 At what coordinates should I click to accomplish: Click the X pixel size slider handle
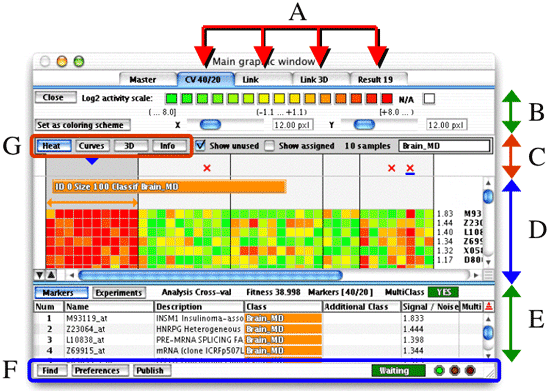[x=210, y=124]
